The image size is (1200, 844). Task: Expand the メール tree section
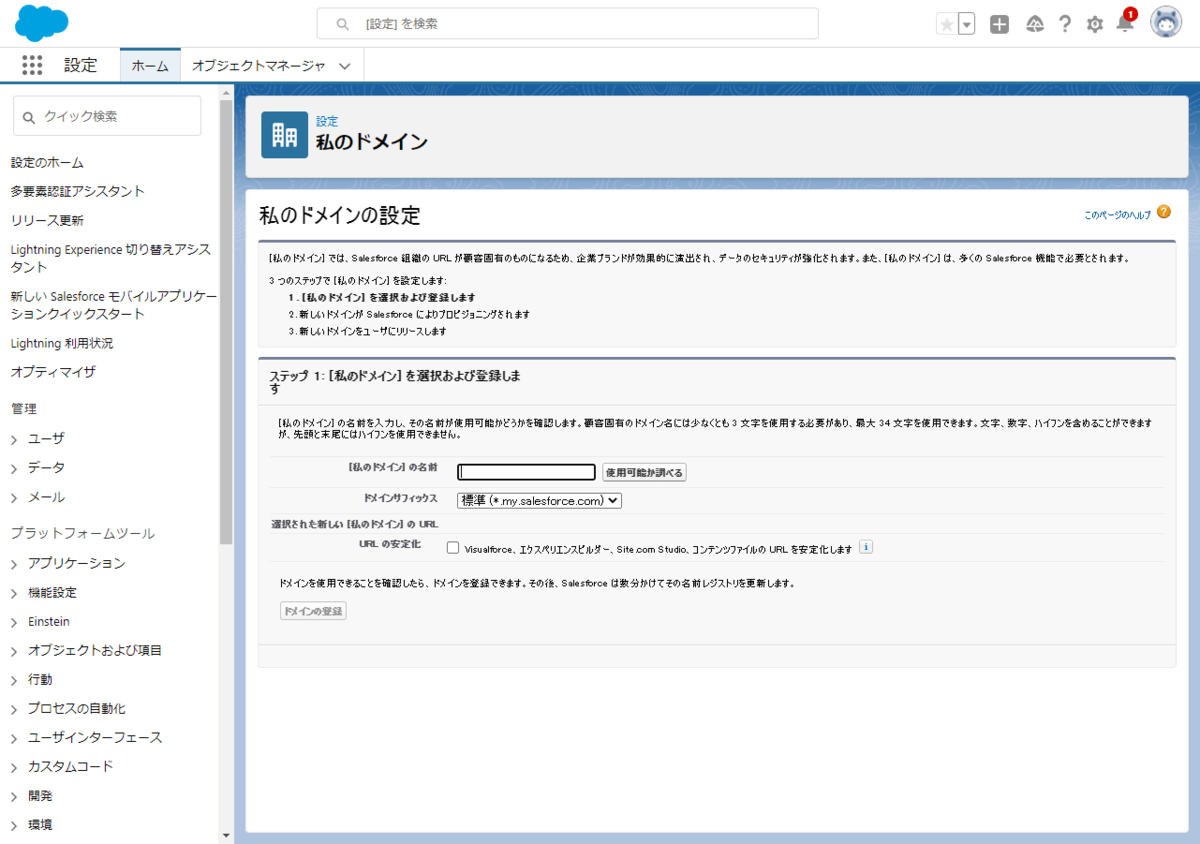(x=14, y=497)
